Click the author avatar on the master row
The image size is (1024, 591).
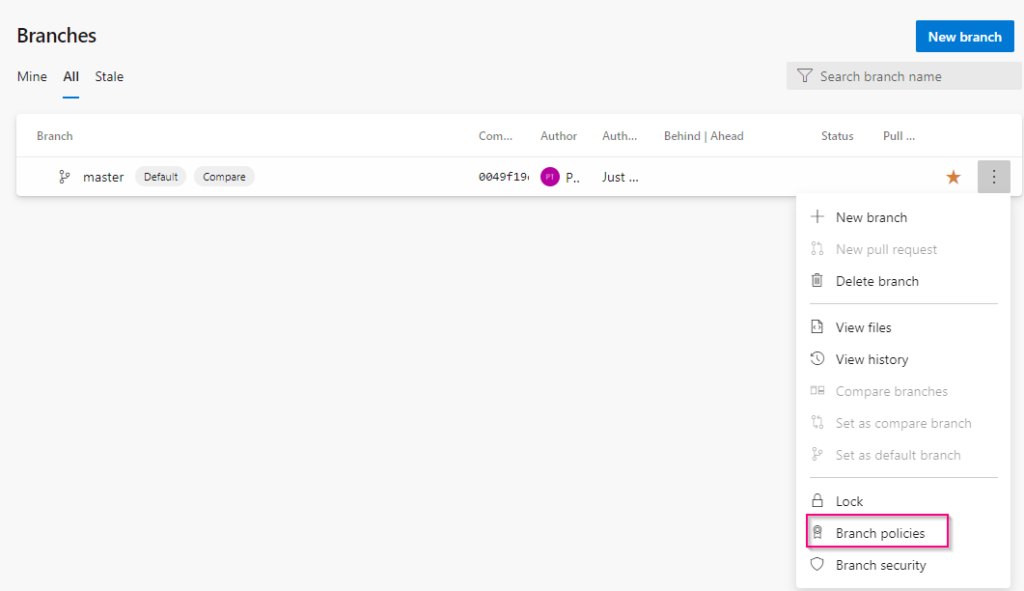click(x=549, y=176)
